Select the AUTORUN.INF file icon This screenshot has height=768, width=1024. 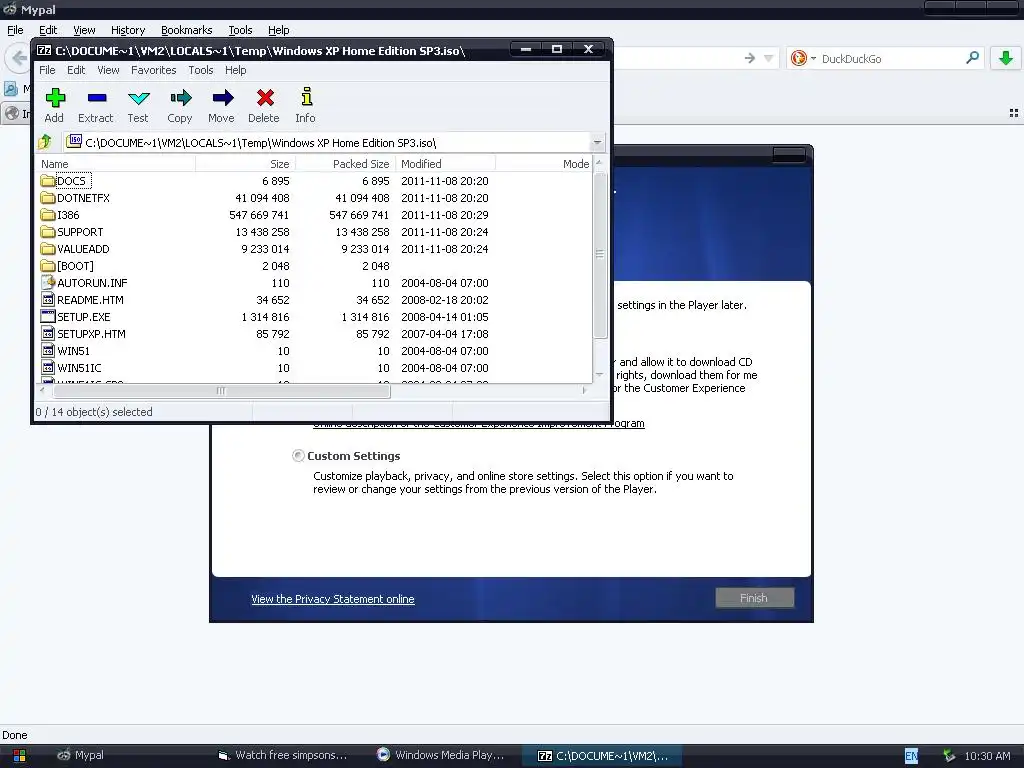(x=48, y=282)
